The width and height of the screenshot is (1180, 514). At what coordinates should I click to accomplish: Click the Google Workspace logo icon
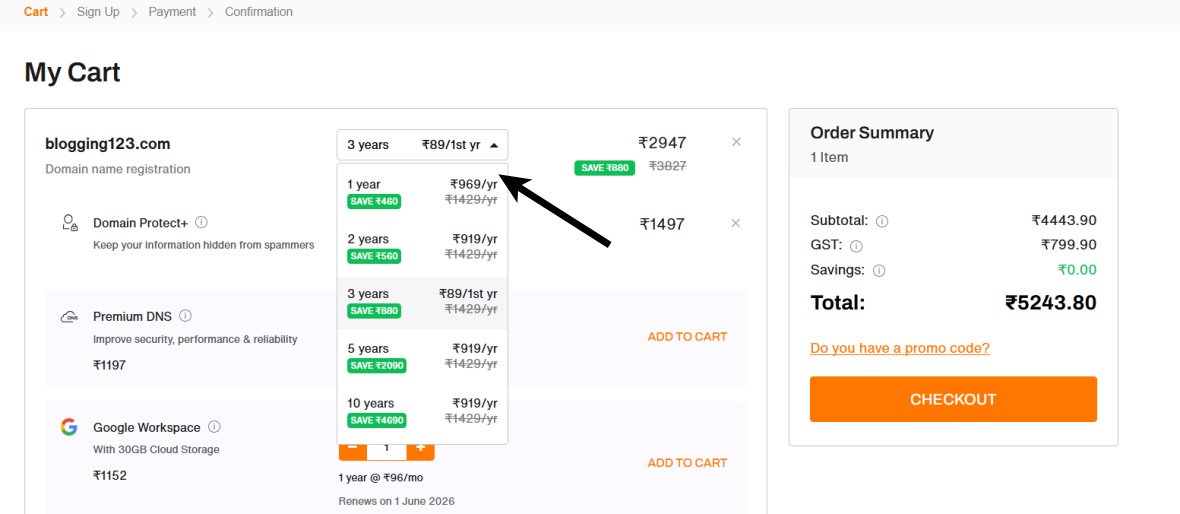(68, 427)
